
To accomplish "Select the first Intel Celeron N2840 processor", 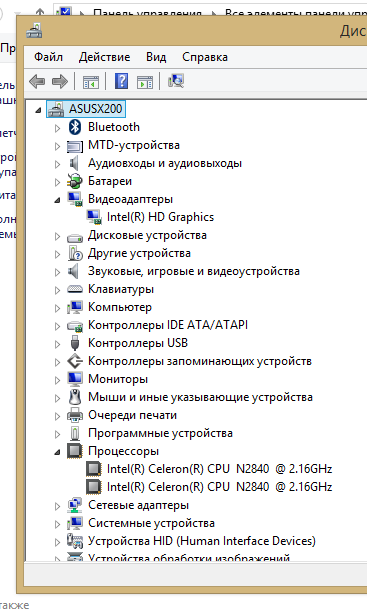I will click(x=219, y=469).
